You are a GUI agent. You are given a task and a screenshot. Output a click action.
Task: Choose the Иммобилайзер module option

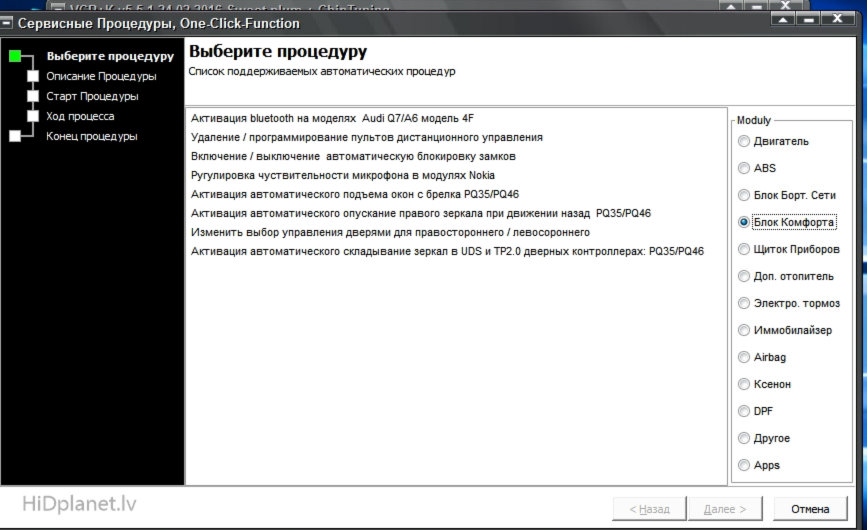[x=744, y=330]
